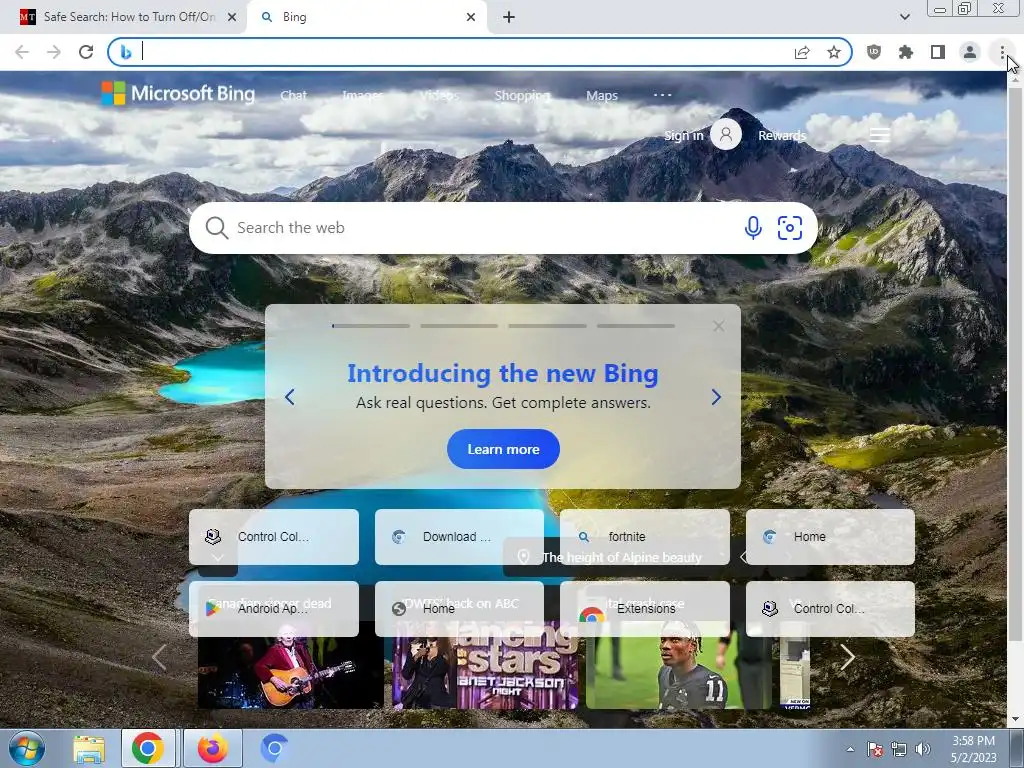Show previous news carousel items
Screen dimensions: 1024x768
point(159,657)
